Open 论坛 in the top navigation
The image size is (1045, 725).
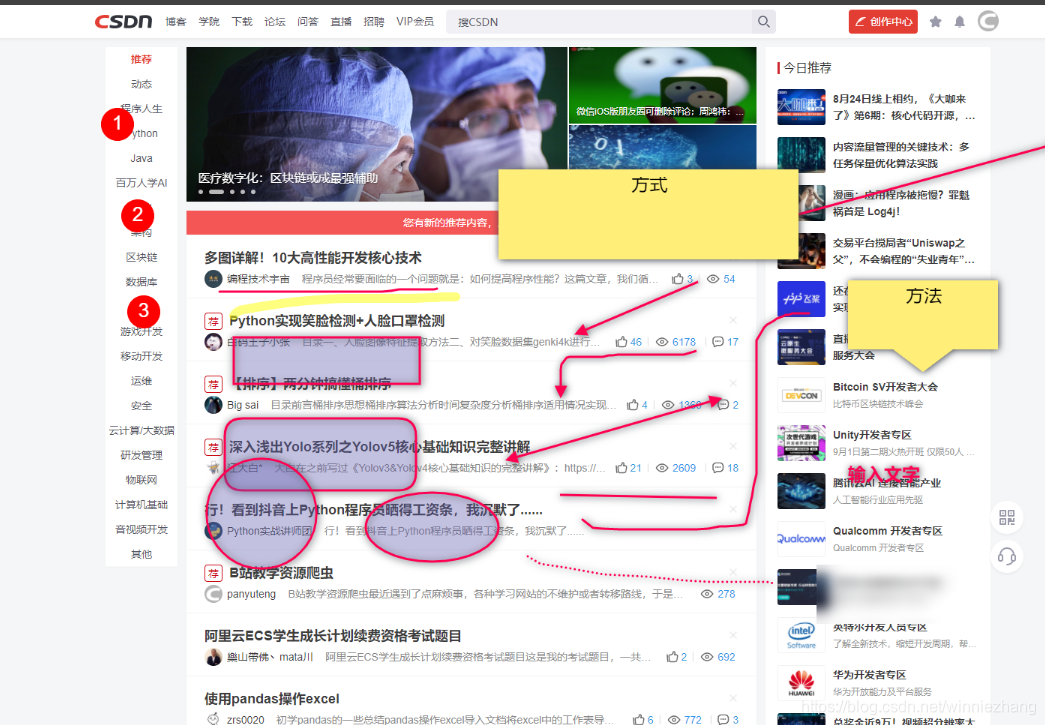275,21
